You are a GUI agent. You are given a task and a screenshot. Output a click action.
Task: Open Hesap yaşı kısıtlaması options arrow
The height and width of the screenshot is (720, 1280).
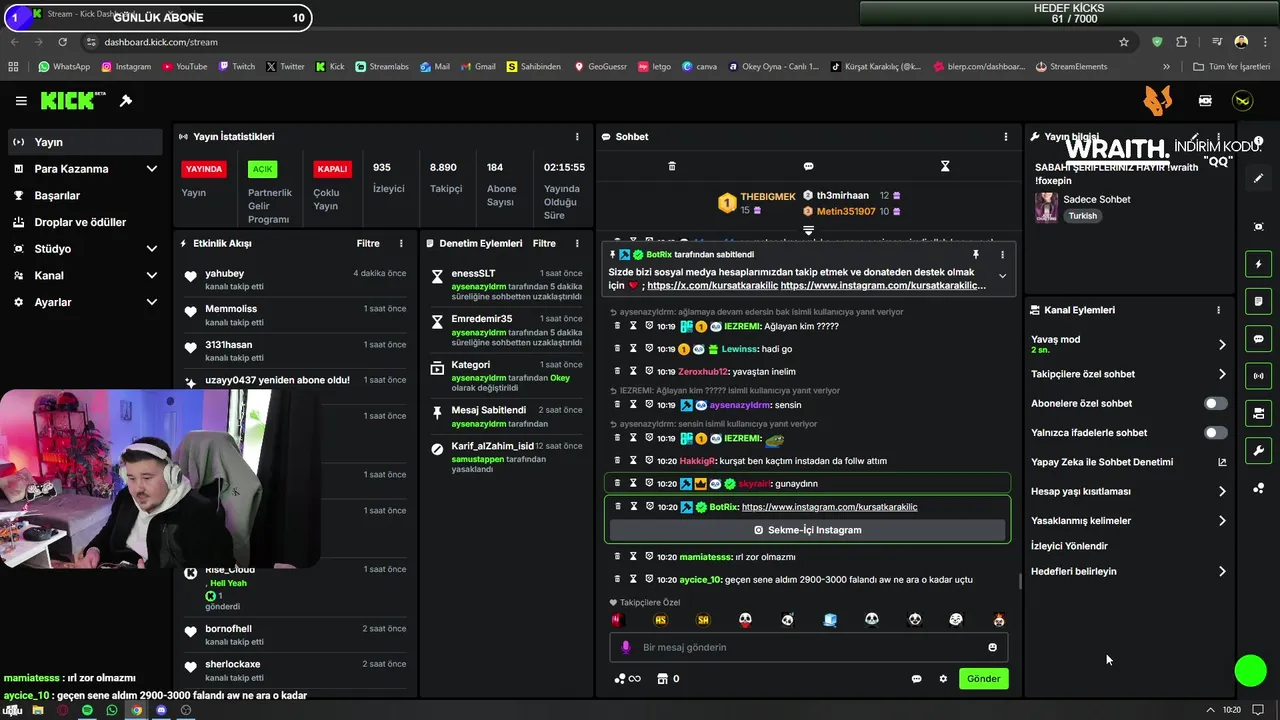[1222, 492]
